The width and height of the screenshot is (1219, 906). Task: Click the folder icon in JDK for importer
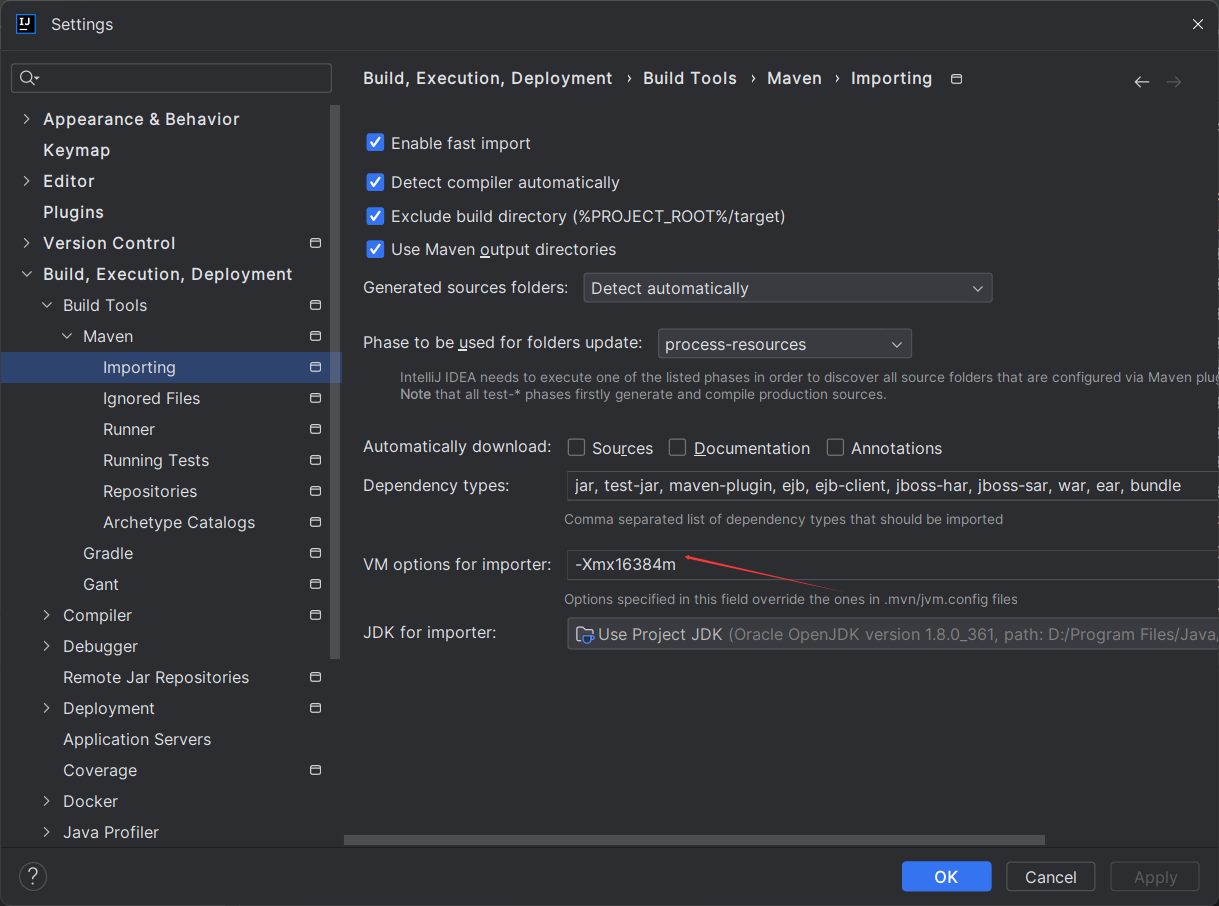[x=585, y=634]
